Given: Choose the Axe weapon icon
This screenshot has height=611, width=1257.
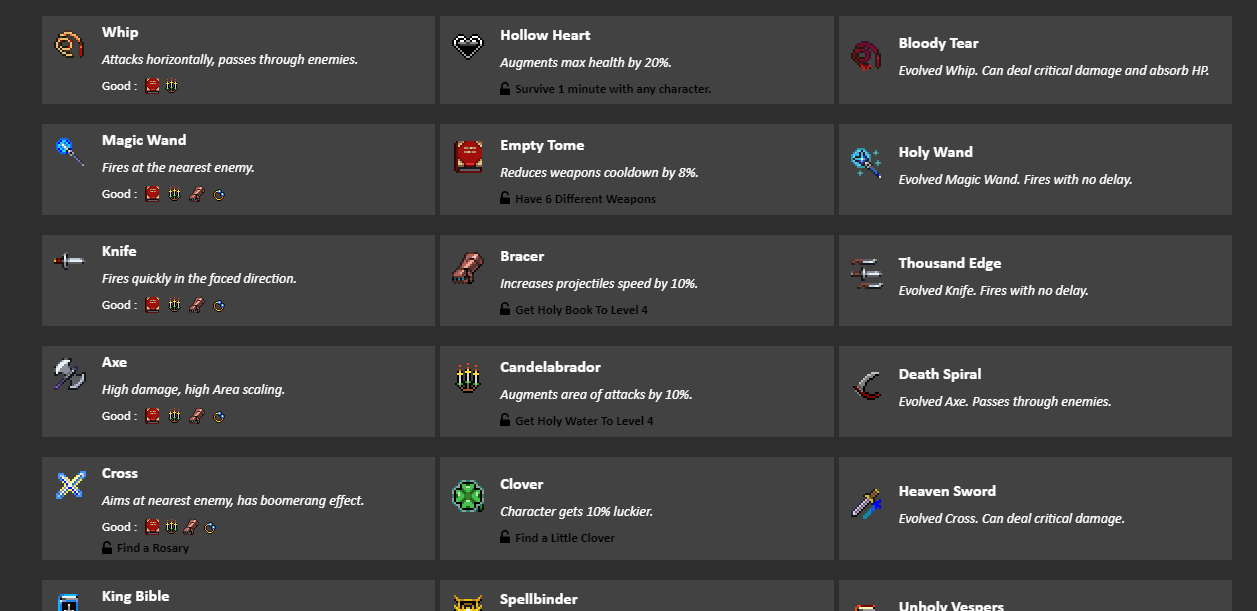Looking at the screenshot, I should (69, 374).
